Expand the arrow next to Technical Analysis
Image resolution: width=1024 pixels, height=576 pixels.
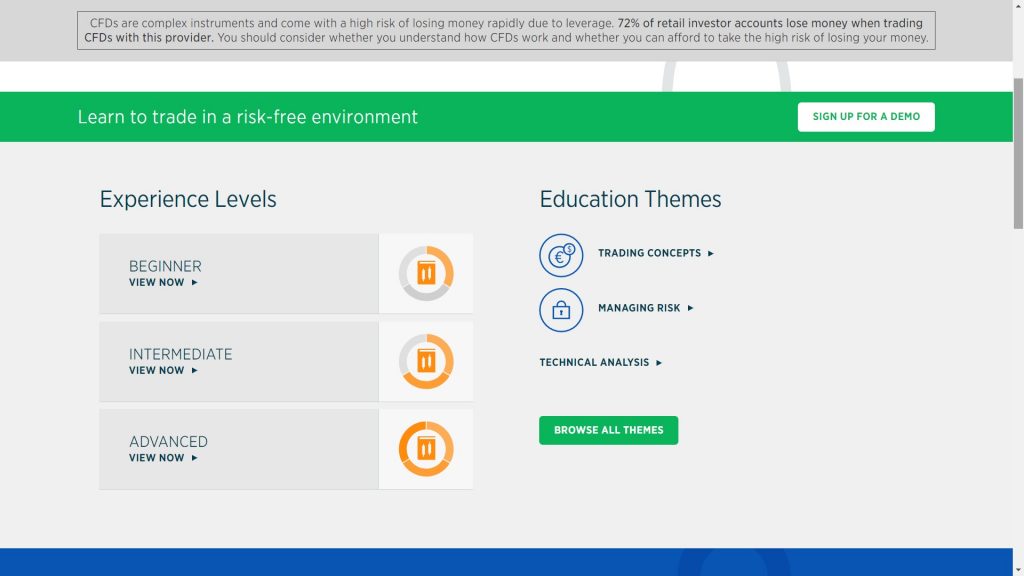tap(659, 363)
